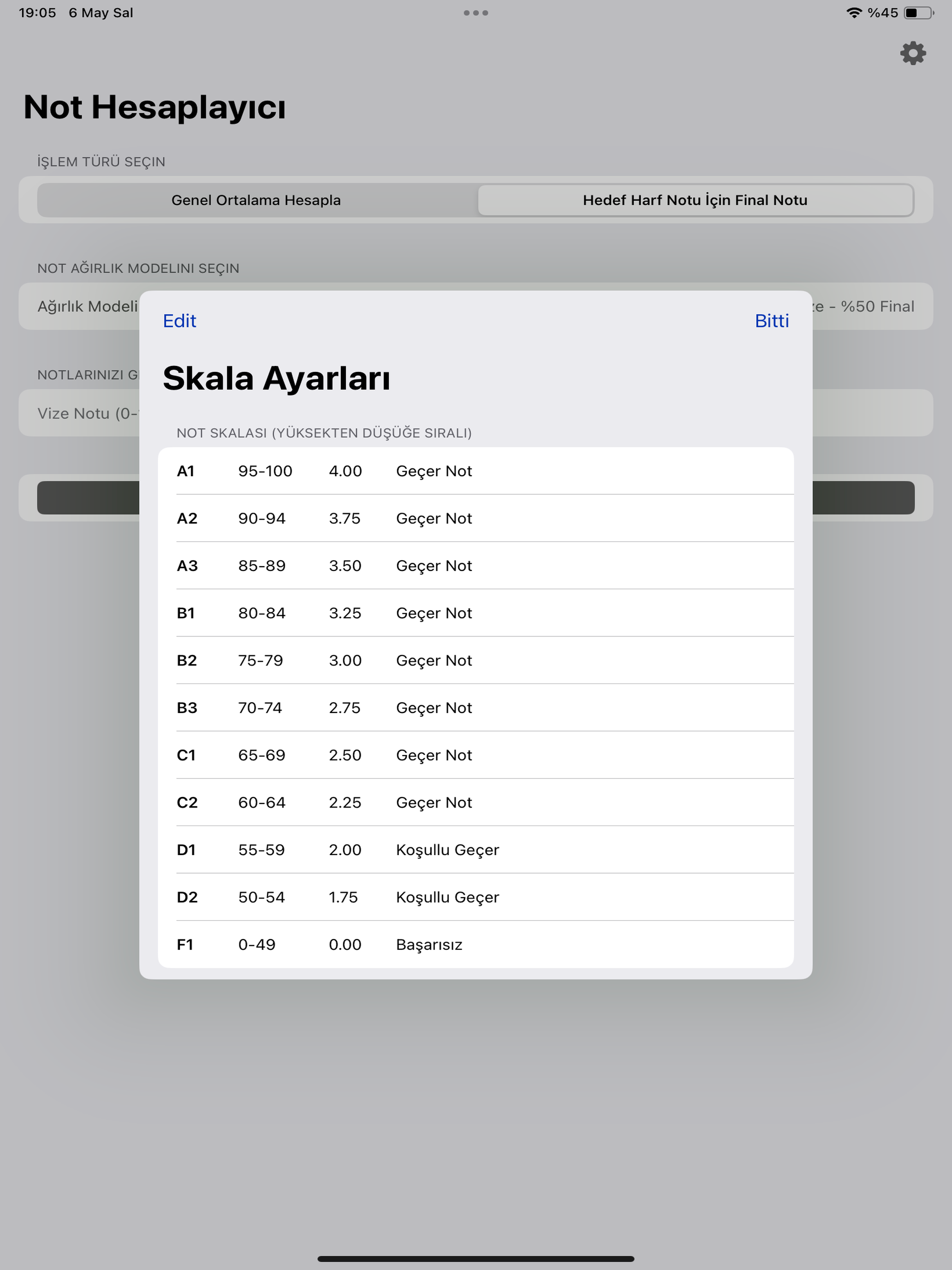Tap the Vize Notu input field

tap(476, 413)
